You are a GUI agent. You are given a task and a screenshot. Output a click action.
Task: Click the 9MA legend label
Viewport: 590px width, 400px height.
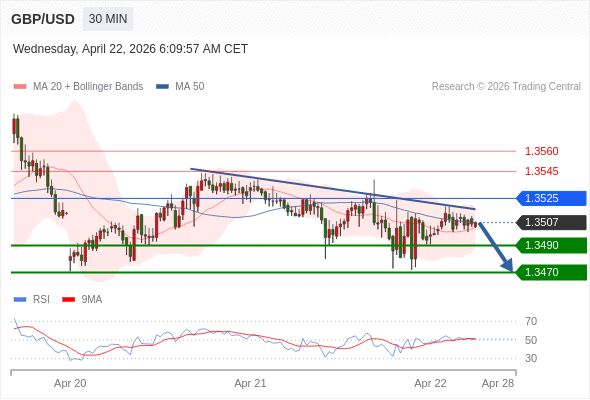coord(92,300)
